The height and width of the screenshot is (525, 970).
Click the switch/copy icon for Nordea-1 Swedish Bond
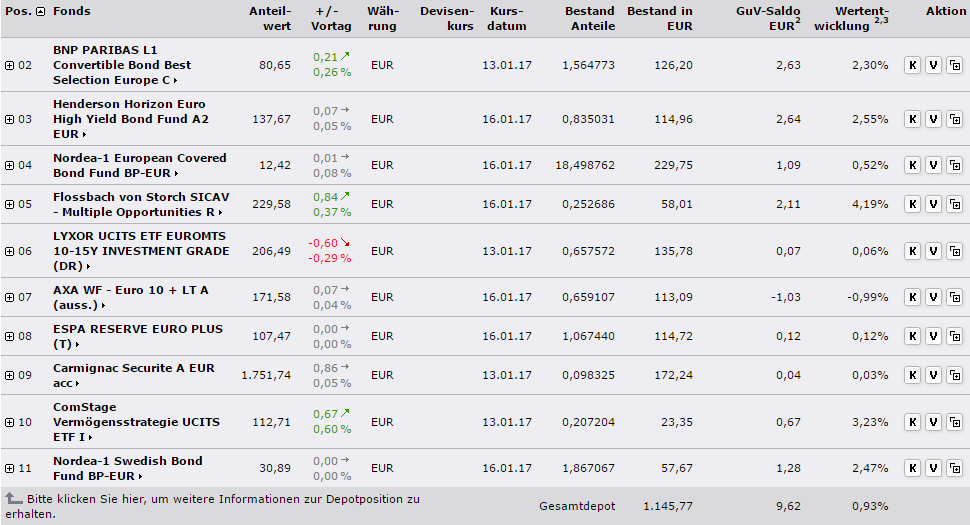pyautogui.click(x=954, y=468)
